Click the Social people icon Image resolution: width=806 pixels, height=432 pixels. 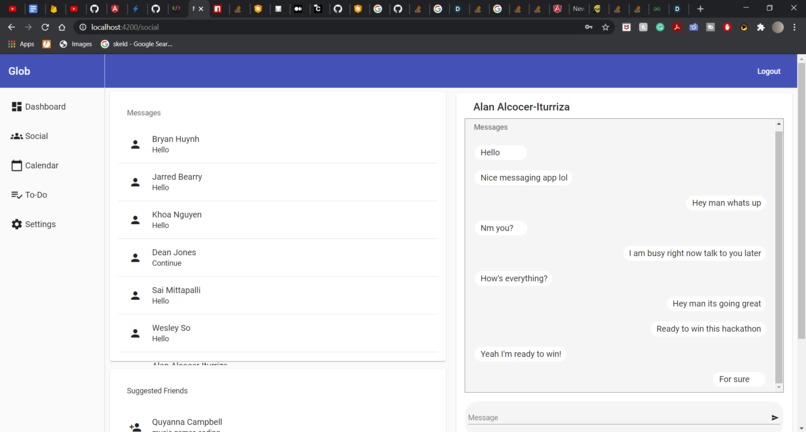click(16, 136)
